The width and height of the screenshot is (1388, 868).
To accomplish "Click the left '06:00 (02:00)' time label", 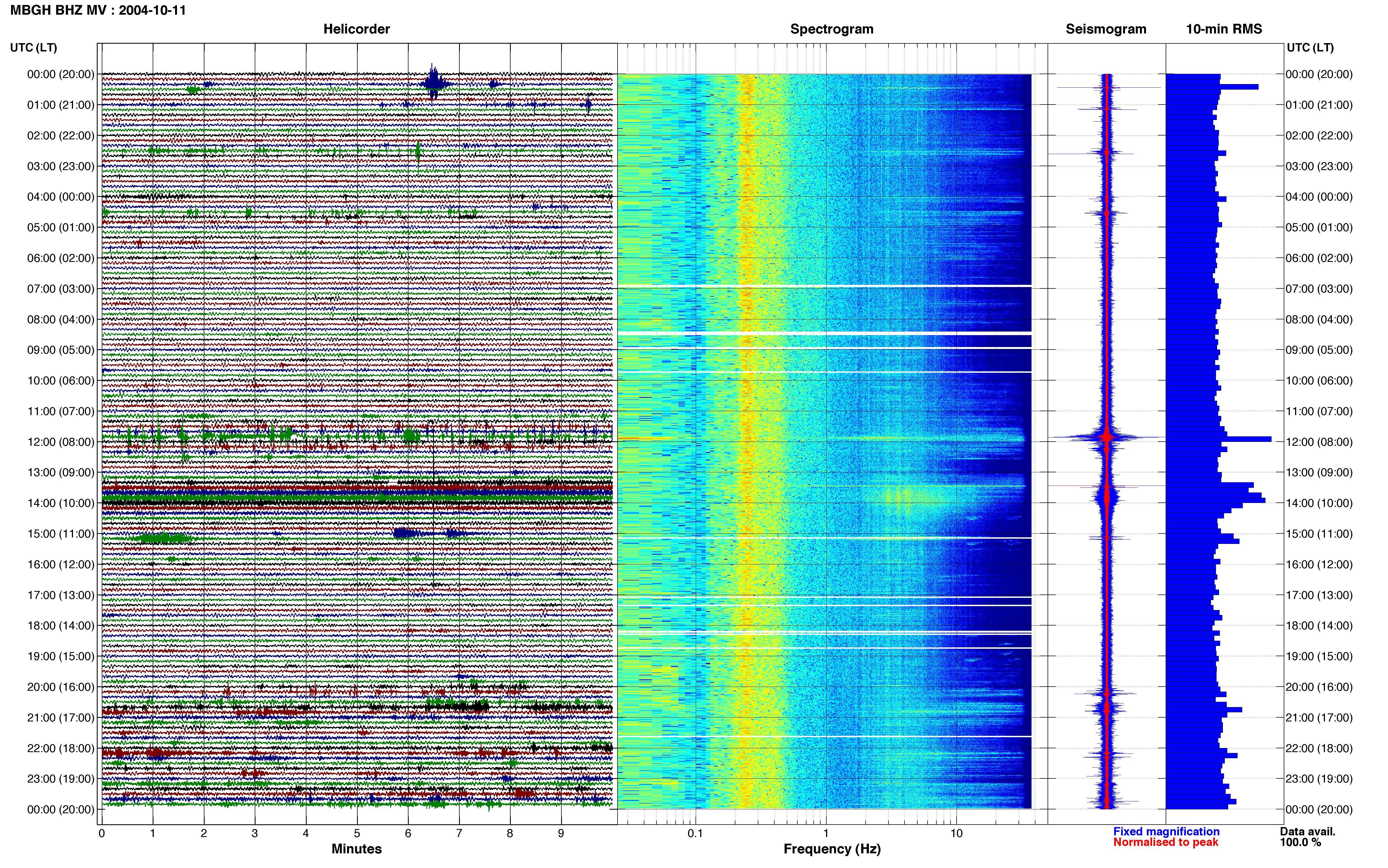I will click(61, 258).
